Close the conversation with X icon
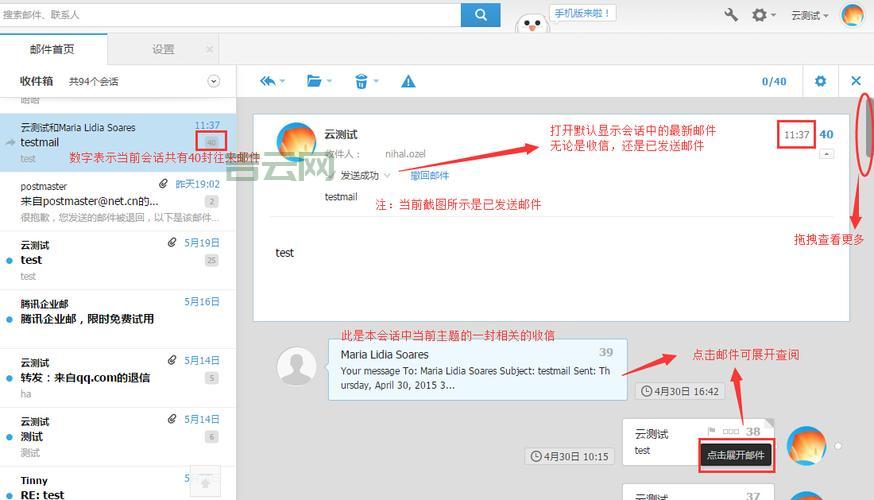 (x=856, y=81)
